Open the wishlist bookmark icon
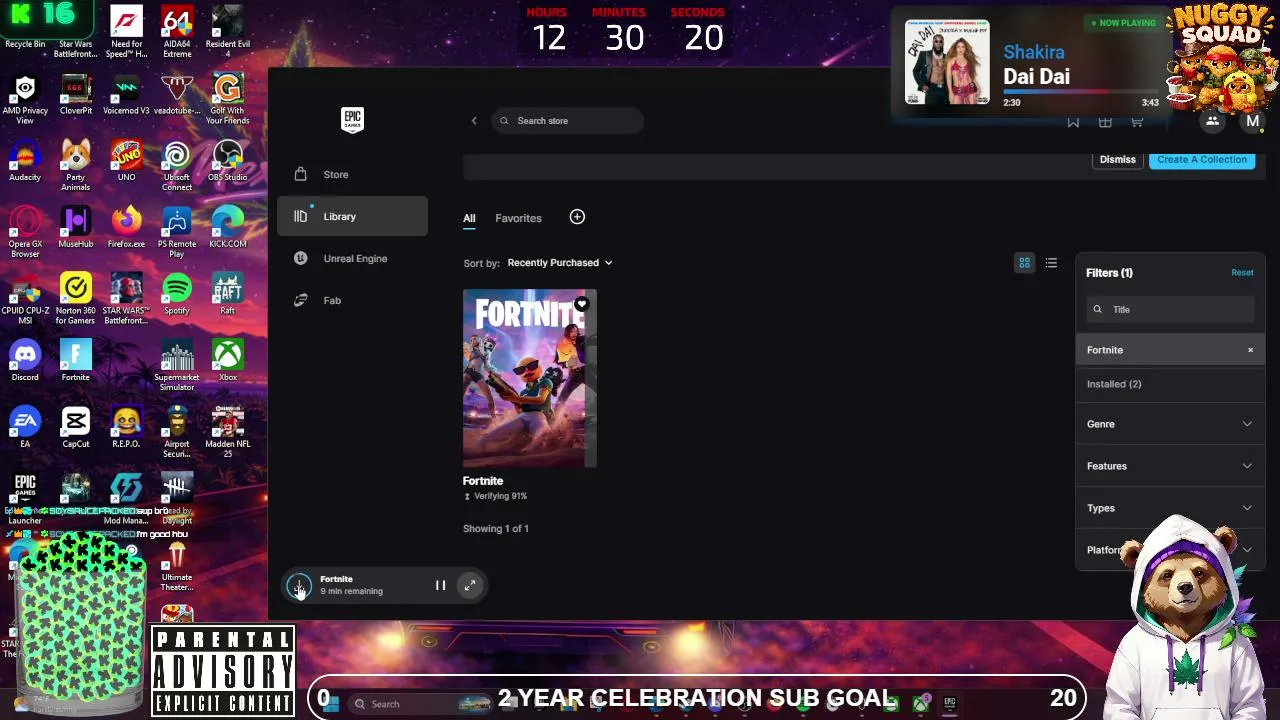Viewport: 1280px width, 720px height. pos(1073,122)
